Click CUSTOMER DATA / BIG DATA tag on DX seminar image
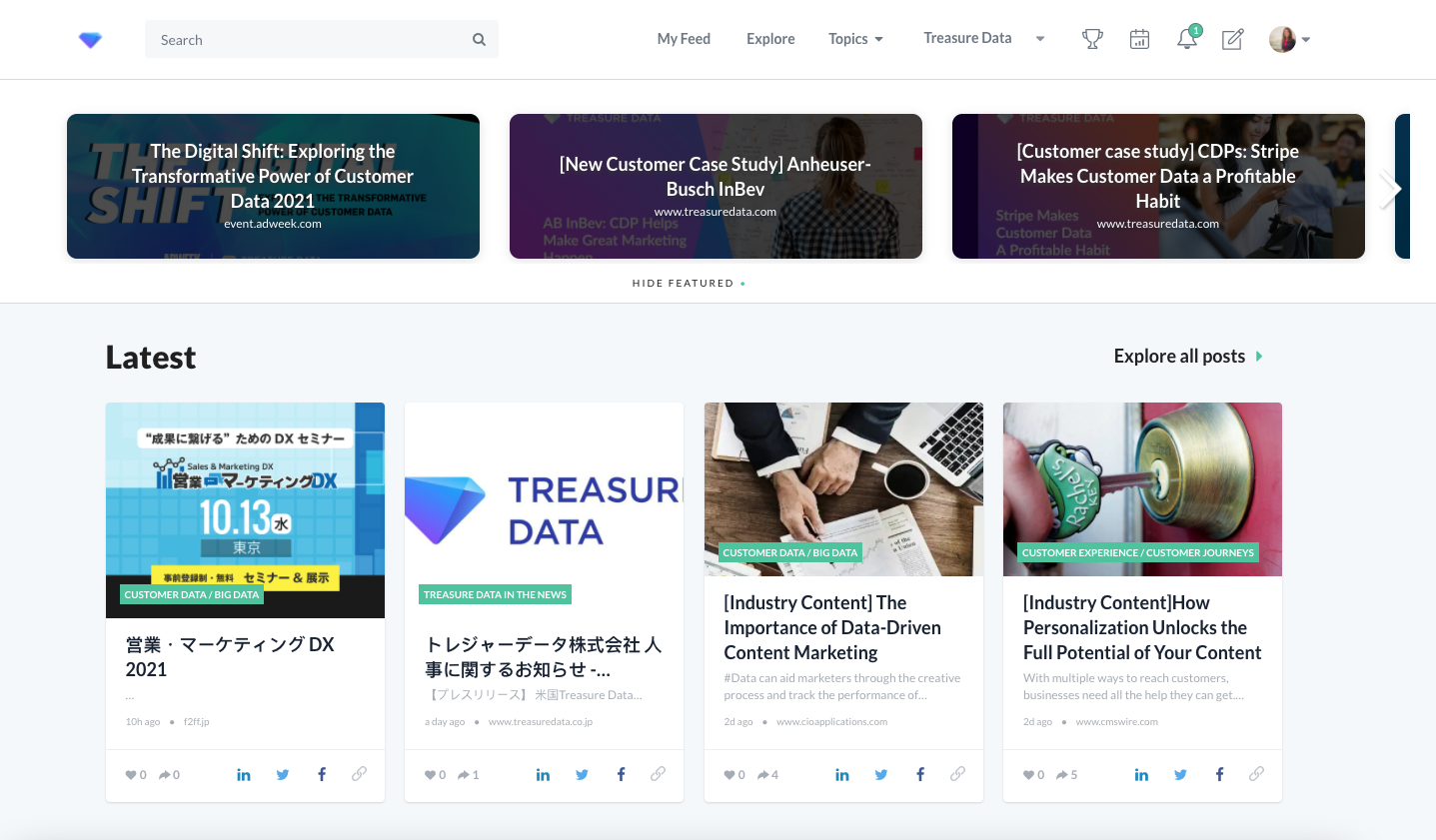 tap(192, 595)
